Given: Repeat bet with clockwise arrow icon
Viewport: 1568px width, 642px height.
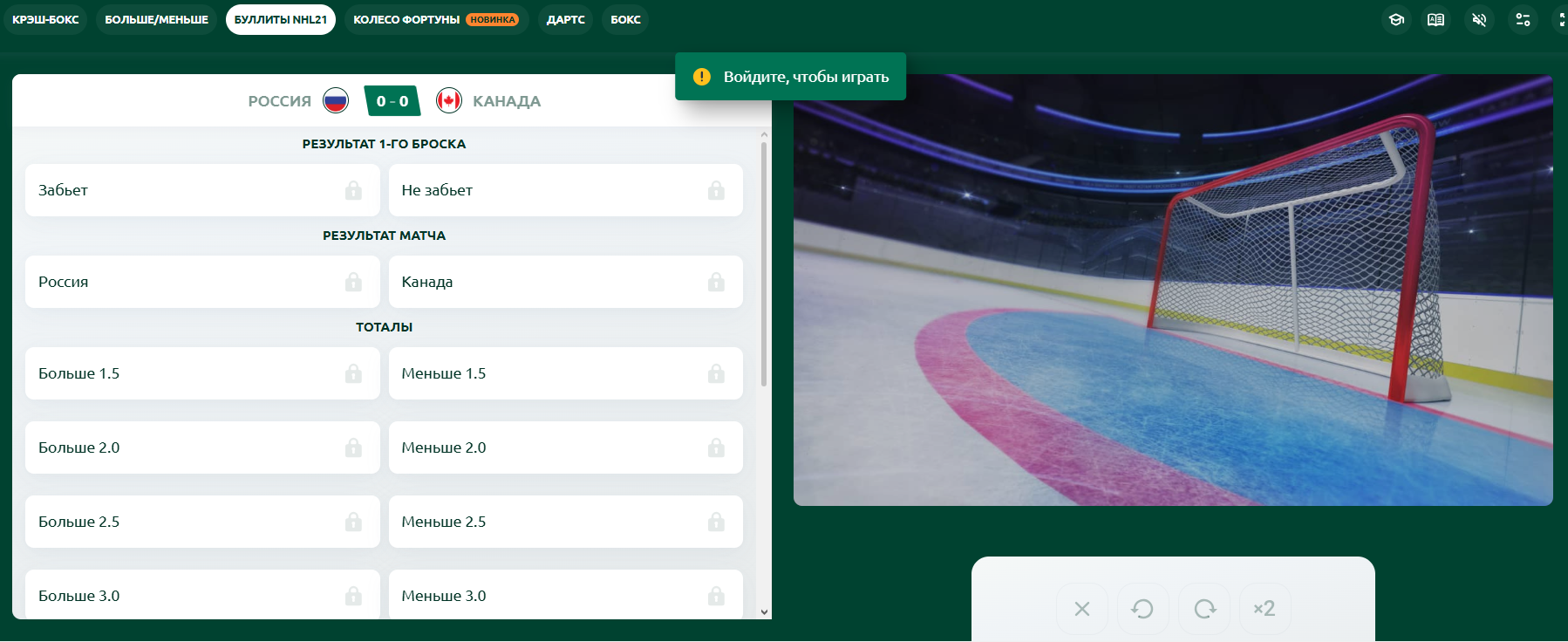Looking at the screenshot, I should tap(1204, 609).
